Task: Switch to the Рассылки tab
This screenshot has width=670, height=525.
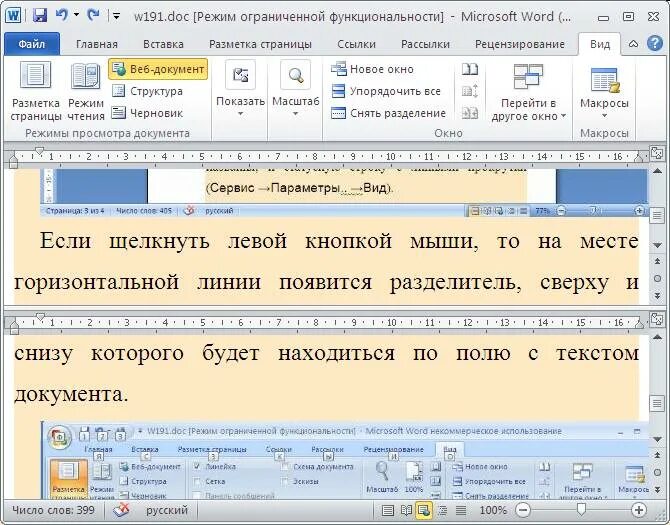Action: pos(425,44)
